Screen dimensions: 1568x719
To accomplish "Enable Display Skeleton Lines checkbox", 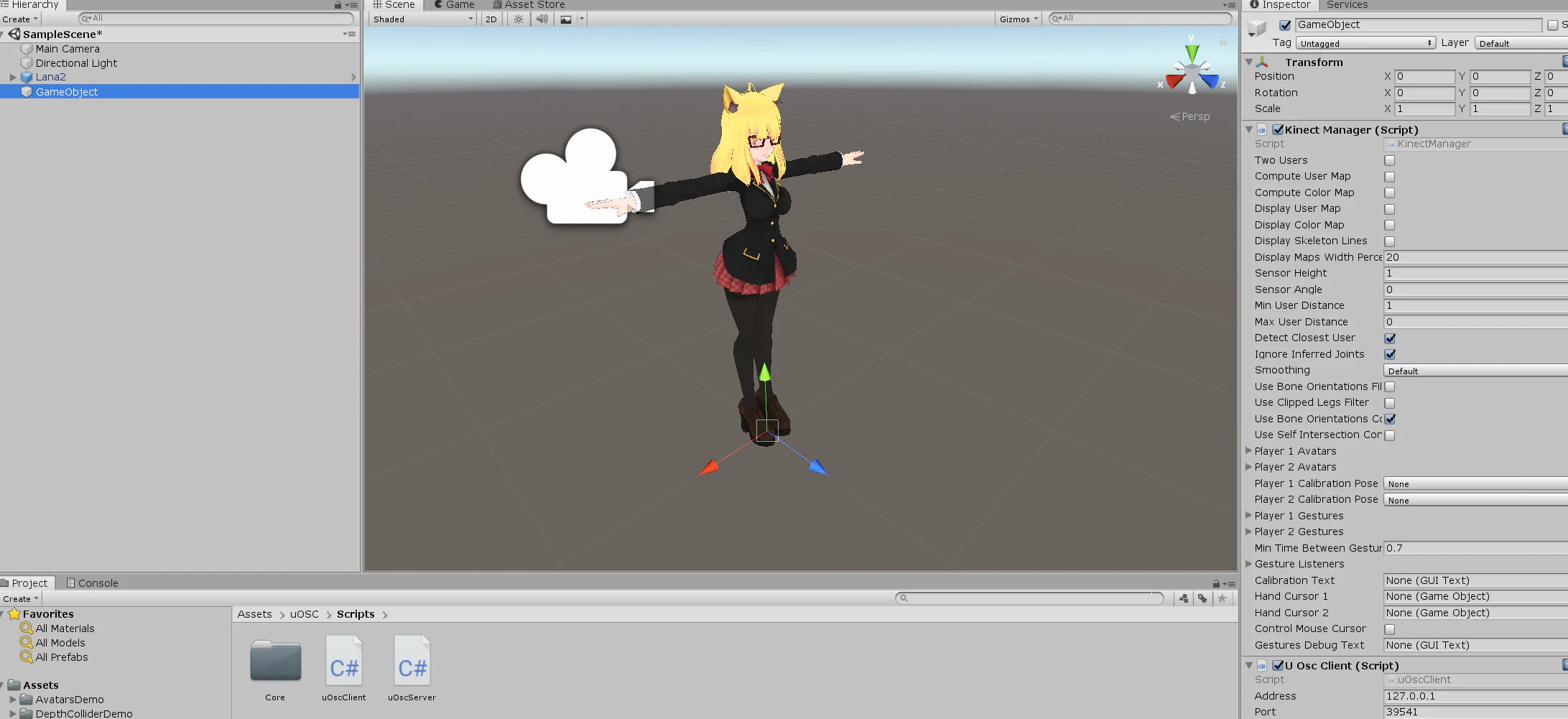I will click(1390, 241).
